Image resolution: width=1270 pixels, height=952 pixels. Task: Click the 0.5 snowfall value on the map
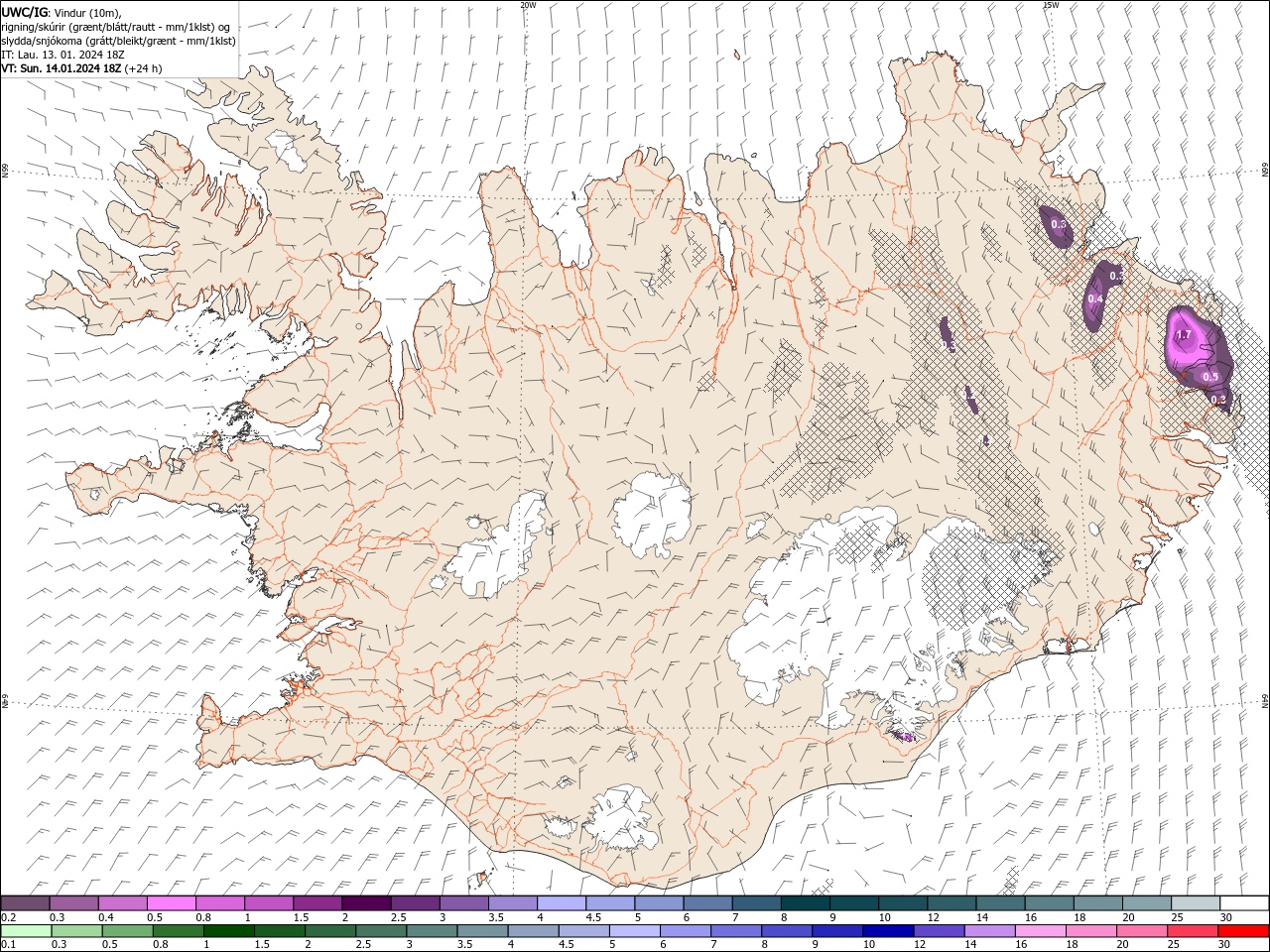click(1210, 377)
